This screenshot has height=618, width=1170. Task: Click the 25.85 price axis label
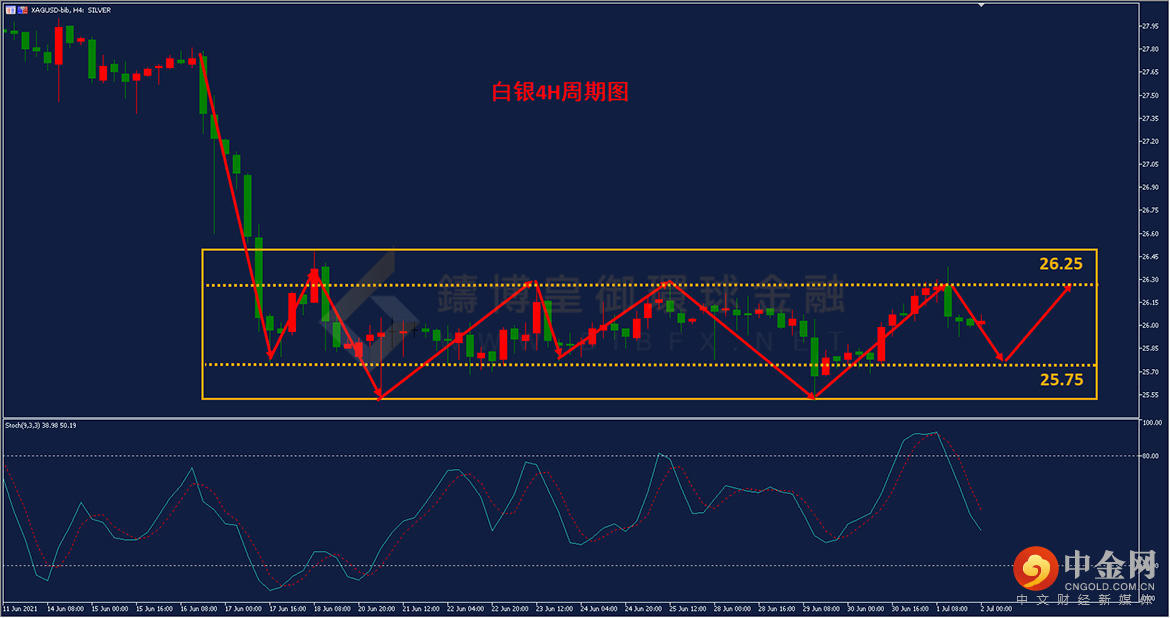click(x=1150, y=349)
